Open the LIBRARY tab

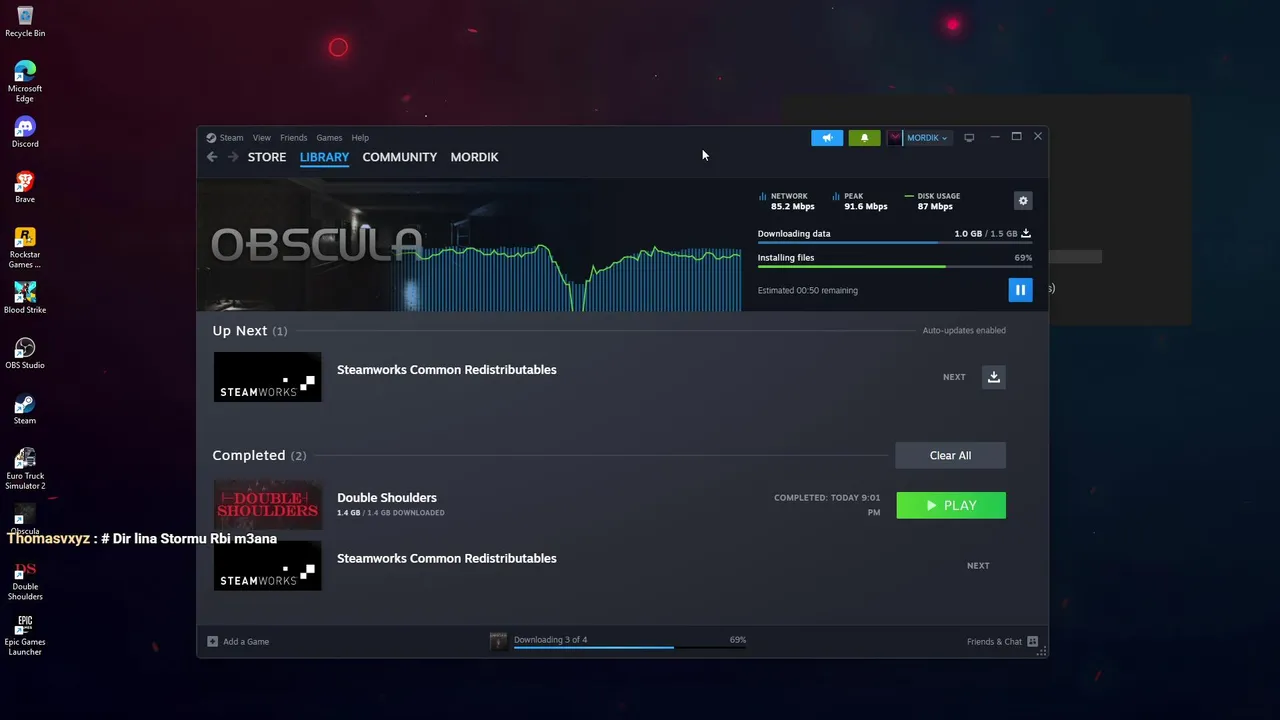click(x=324, y=157)
